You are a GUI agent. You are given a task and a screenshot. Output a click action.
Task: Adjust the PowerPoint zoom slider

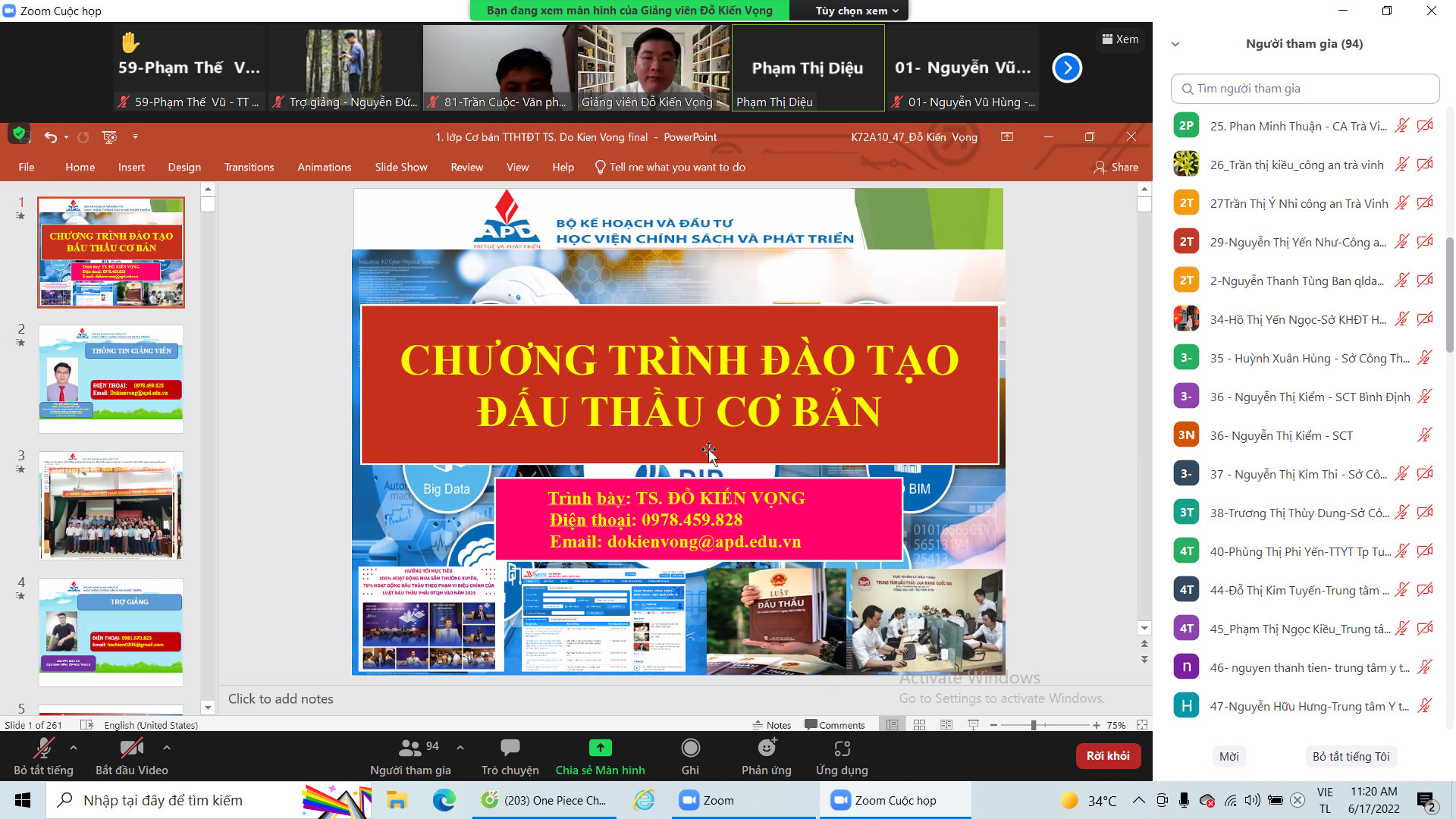pyautogui.click(x=1034, y=725)
